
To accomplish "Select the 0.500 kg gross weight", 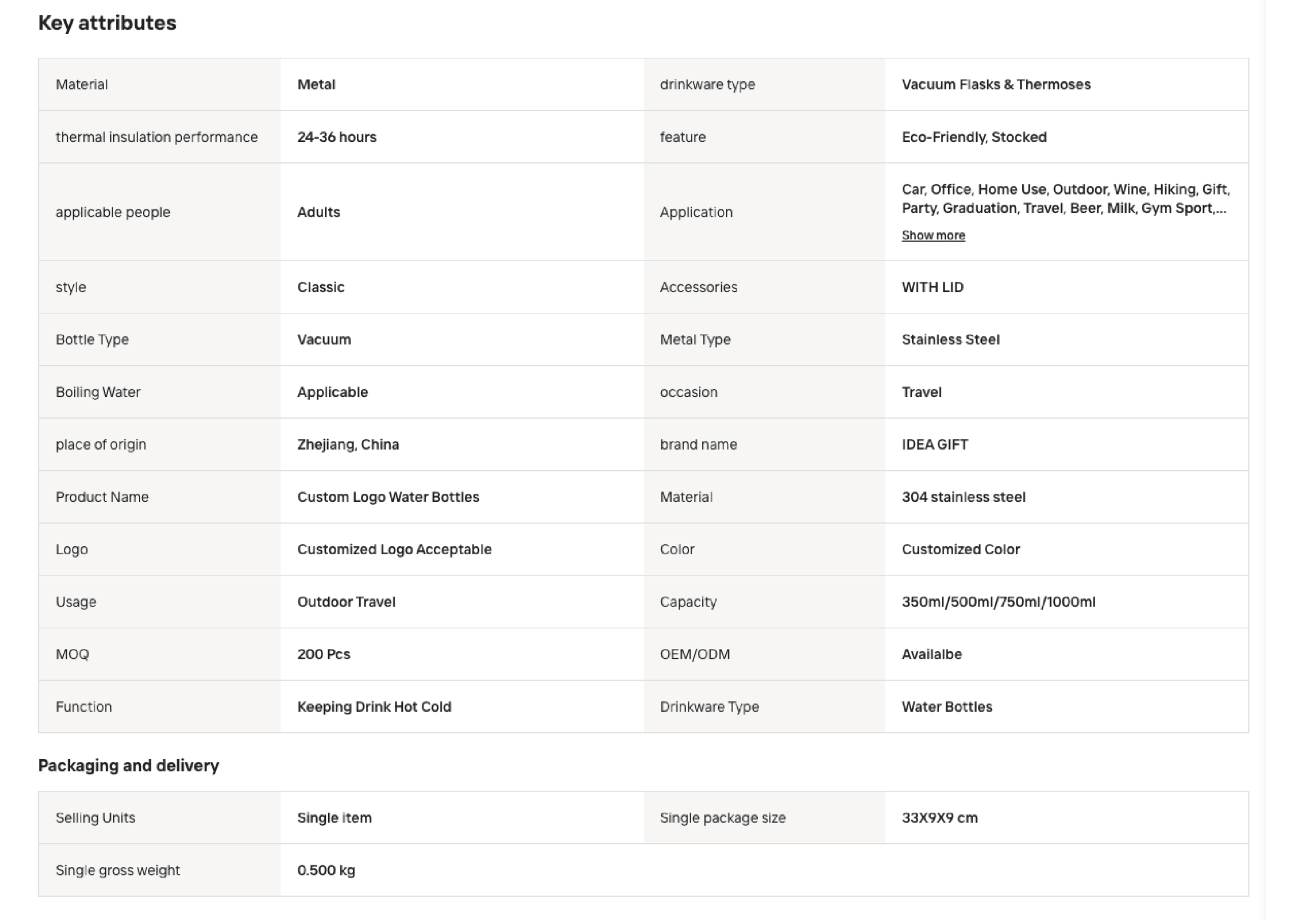I will click(x=326, y=870).
